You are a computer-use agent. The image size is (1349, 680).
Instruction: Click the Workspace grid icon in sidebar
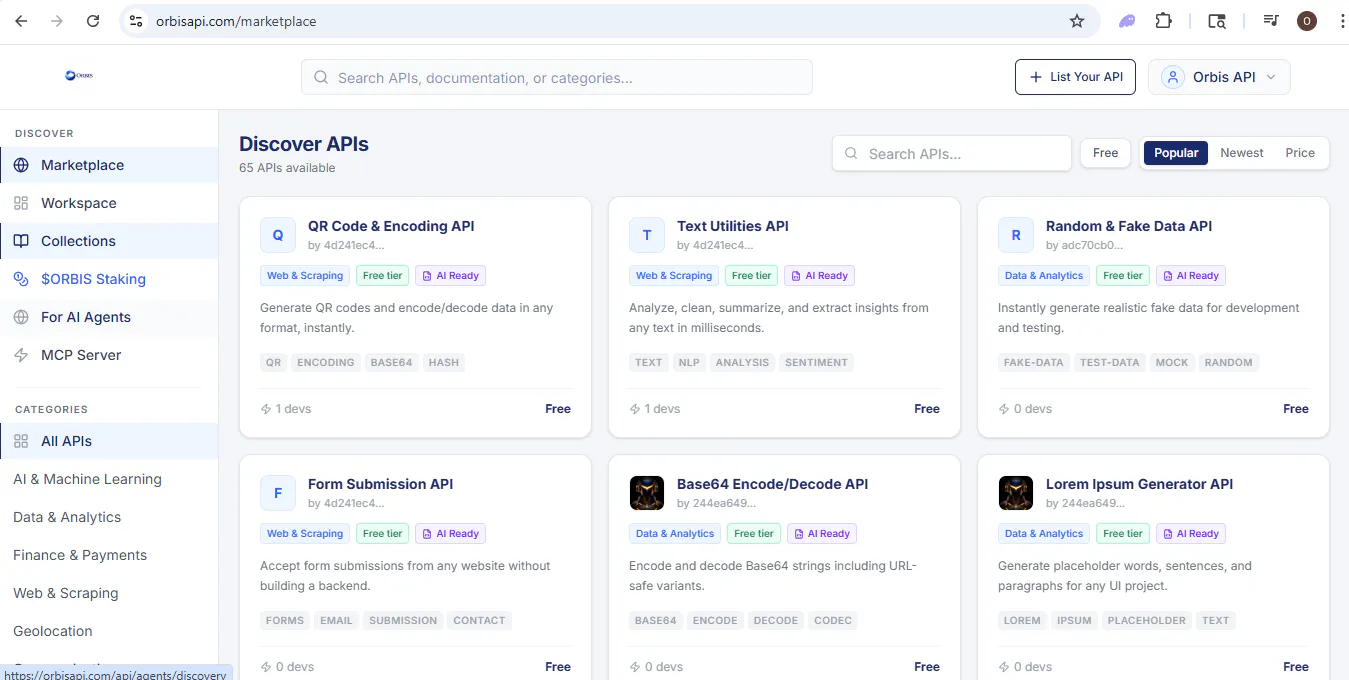(x=21, y=203)
